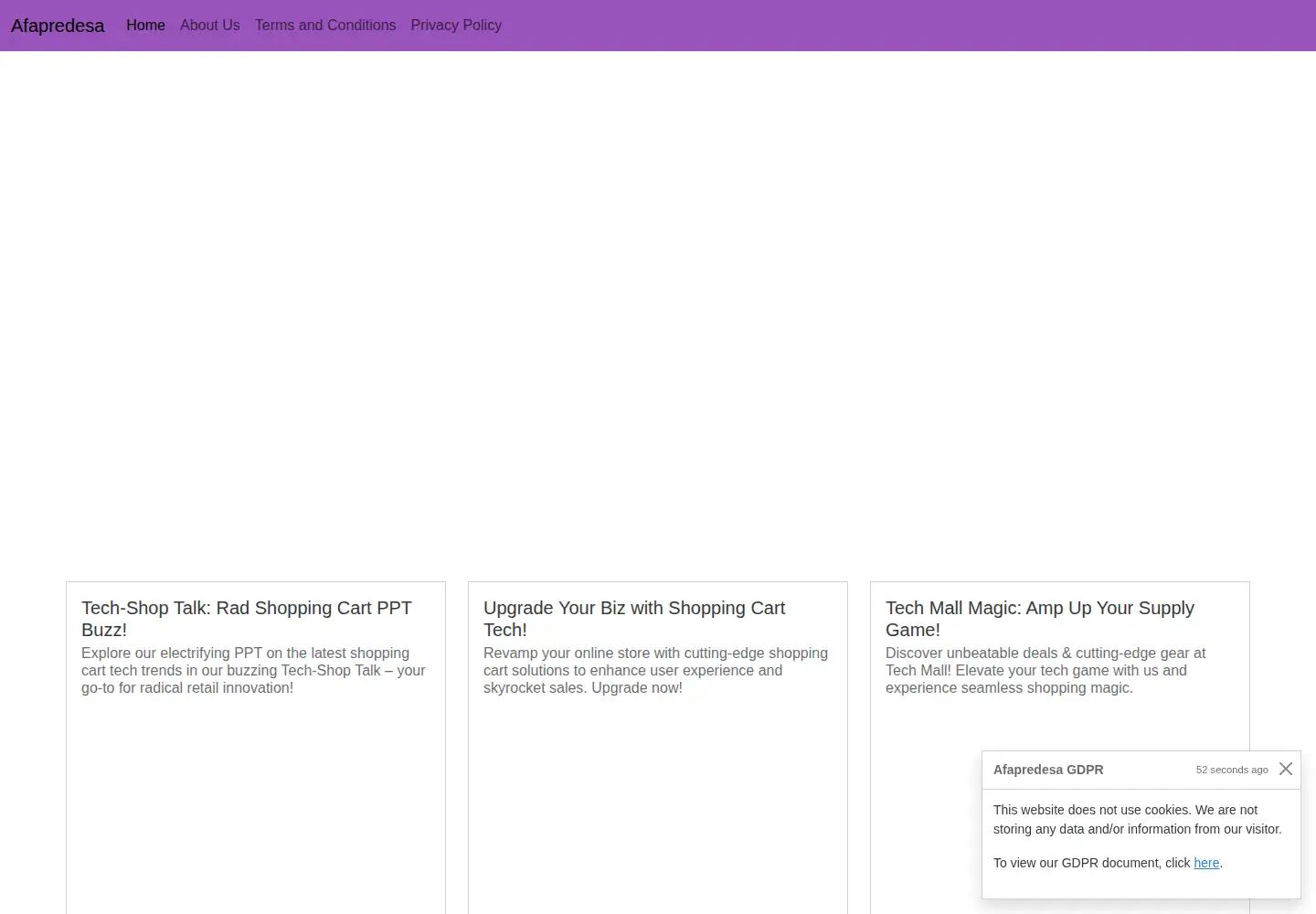This screenshot has width=1316, height=914.
Task: Follow the GDPR document 'here' link
Action: (1206, 863)
